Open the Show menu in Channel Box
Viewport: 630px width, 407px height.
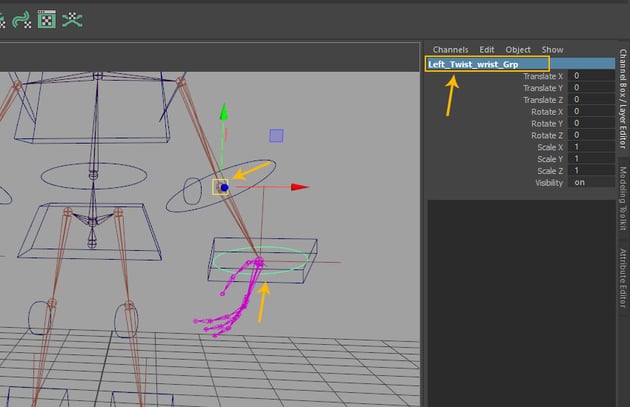(552, 49)
